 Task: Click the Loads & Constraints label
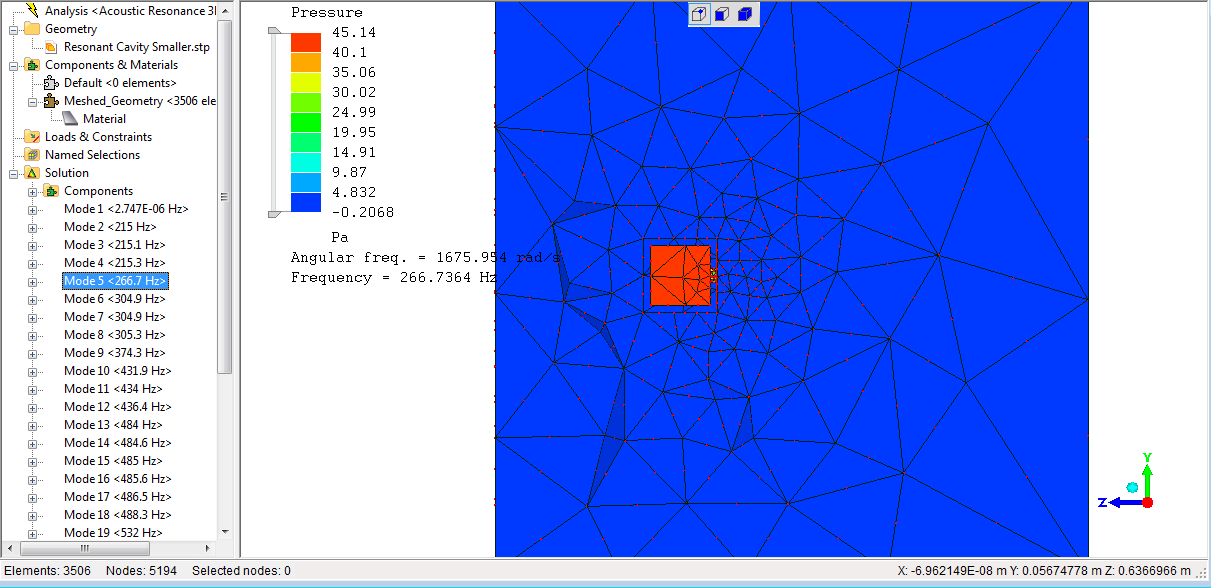pos(99,137)
